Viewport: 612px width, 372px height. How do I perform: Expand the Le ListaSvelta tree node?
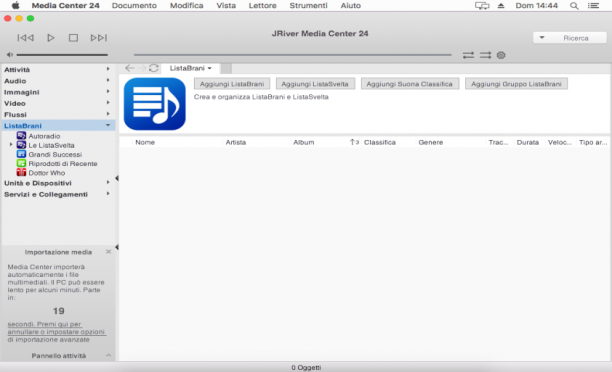(11, 145)
